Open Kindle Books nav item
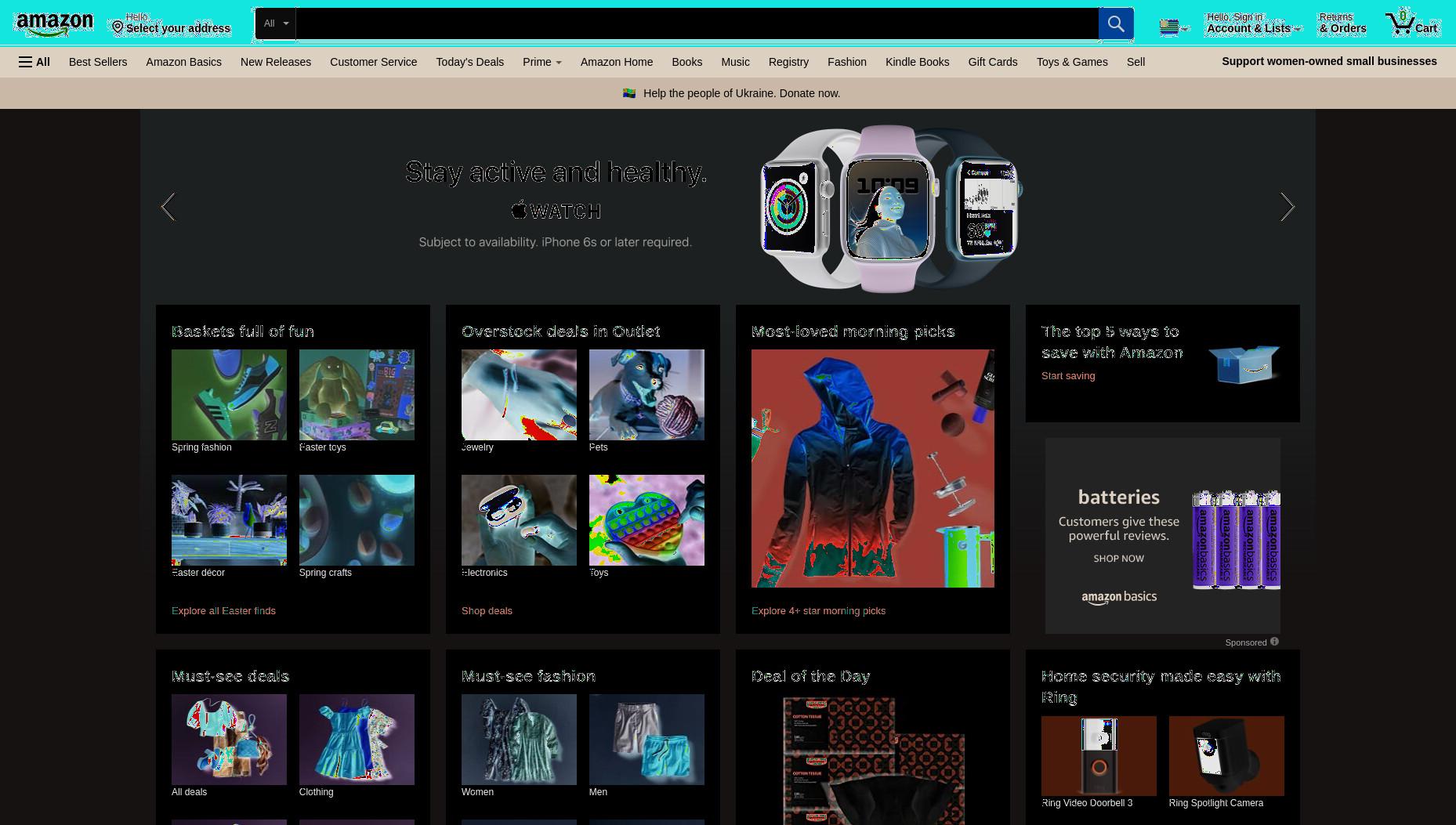Viewport: 1456px width, 825px height. point(917,62)
